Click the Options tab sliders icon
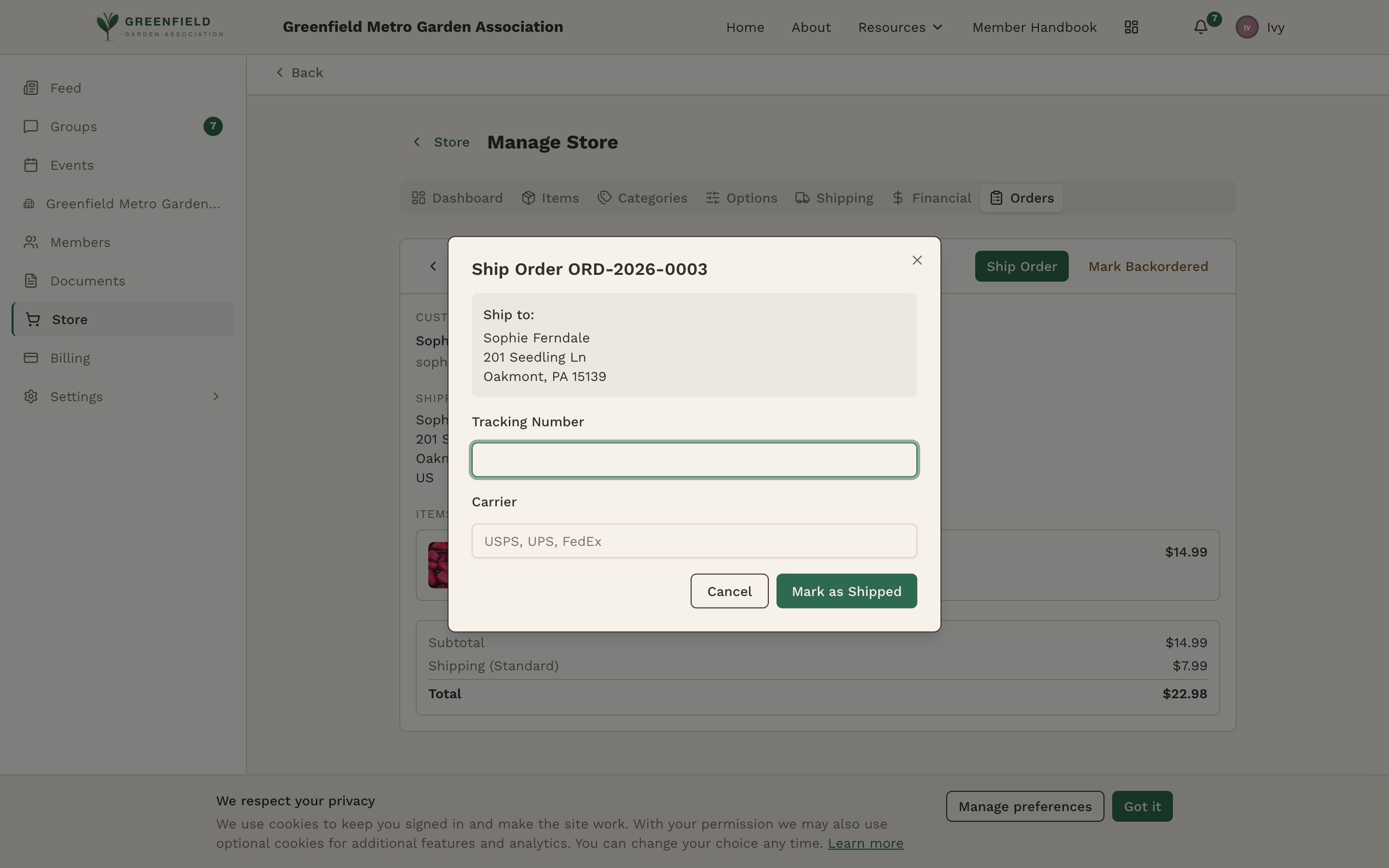The image size is (1389, 868). (712, 198)
